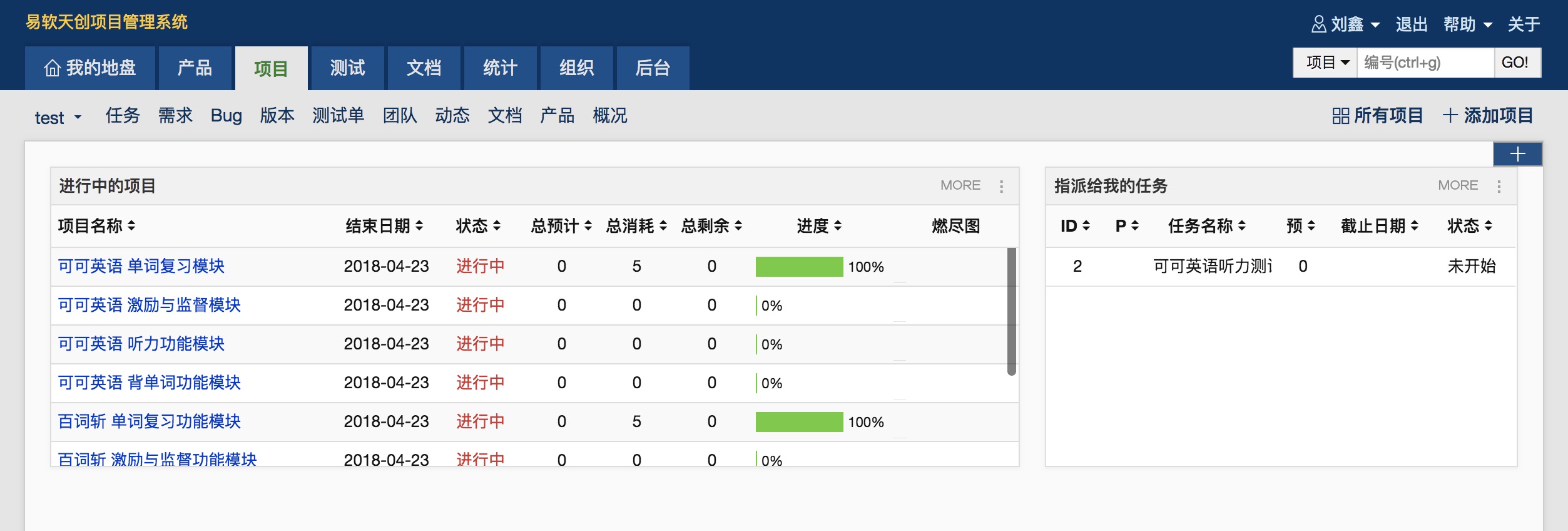The image size is (1568, 531).
Task: Sort tasks by ID column
Action: (1076, 226)
